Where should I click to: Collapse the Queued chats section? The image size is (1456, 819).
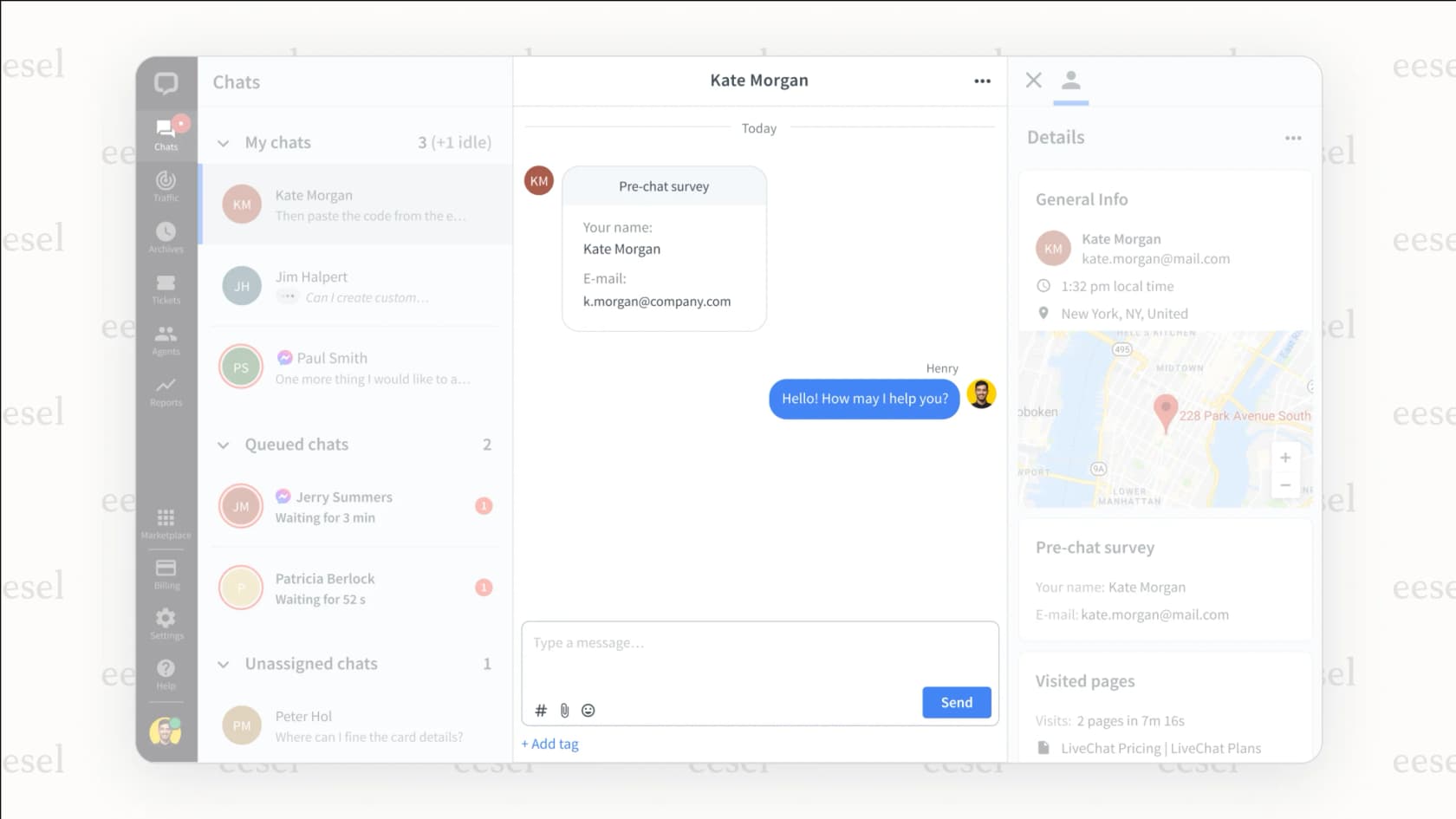point(224,445)
